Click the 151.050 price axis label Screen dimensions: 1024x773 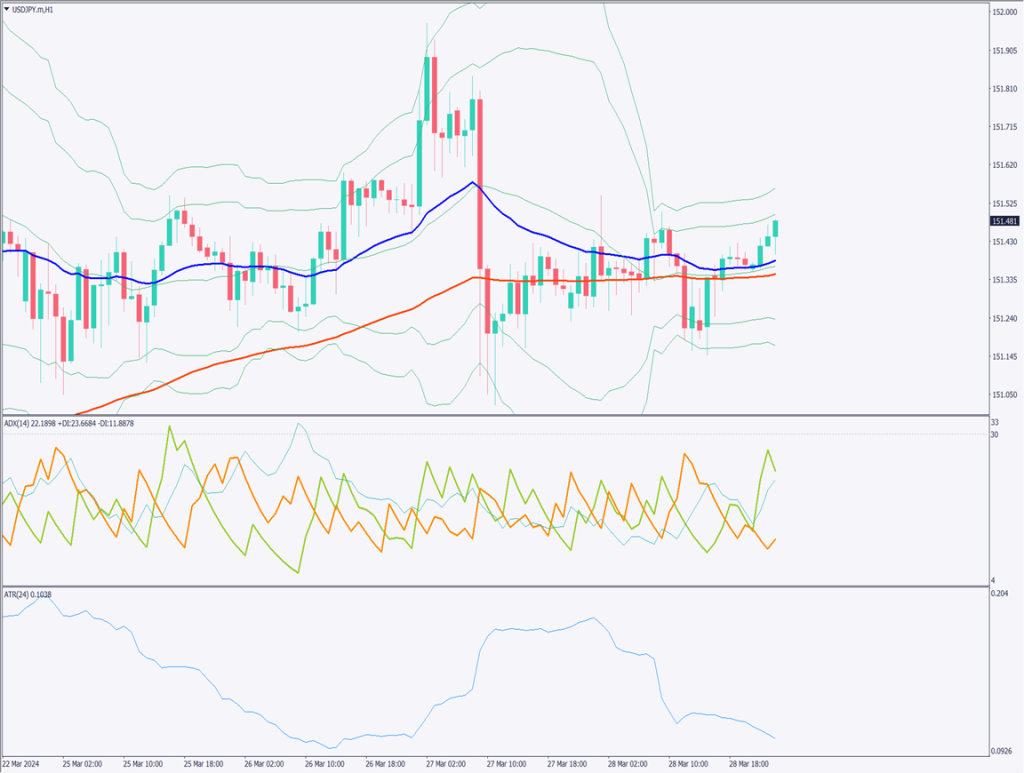coord(1004,394)
